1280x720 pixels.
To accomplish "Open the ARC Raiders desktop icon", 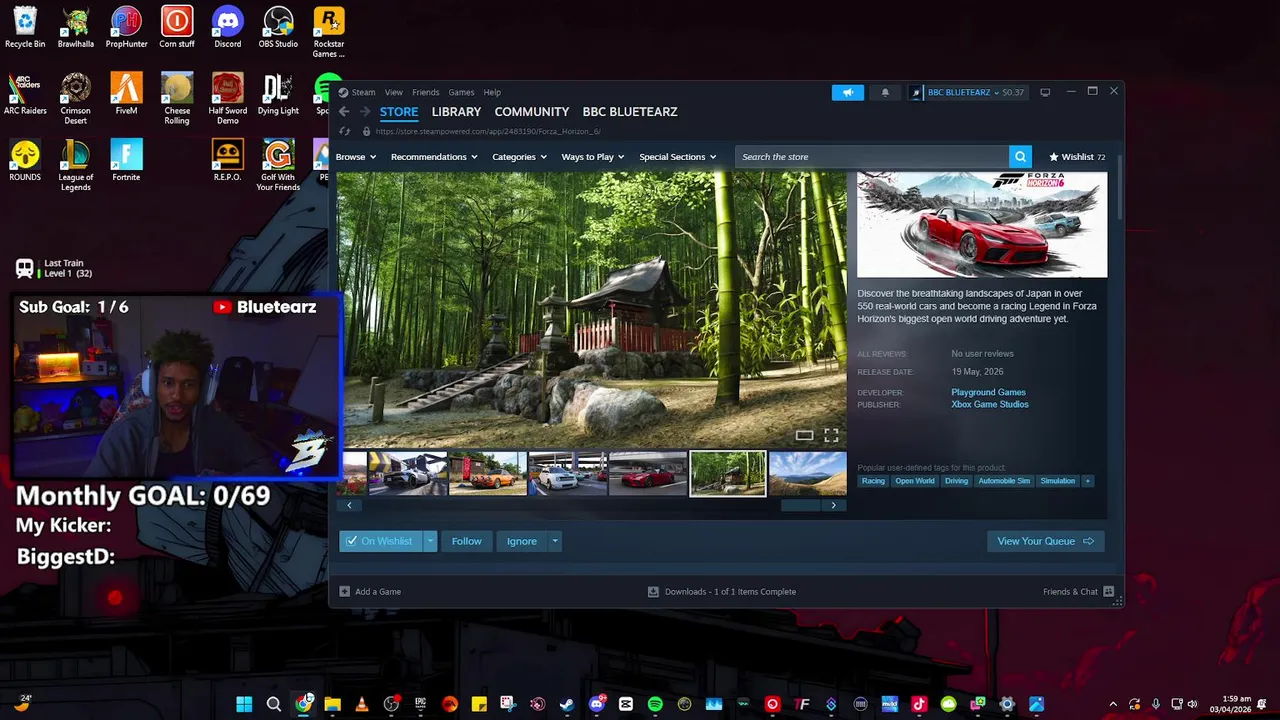I will [25, 94].
